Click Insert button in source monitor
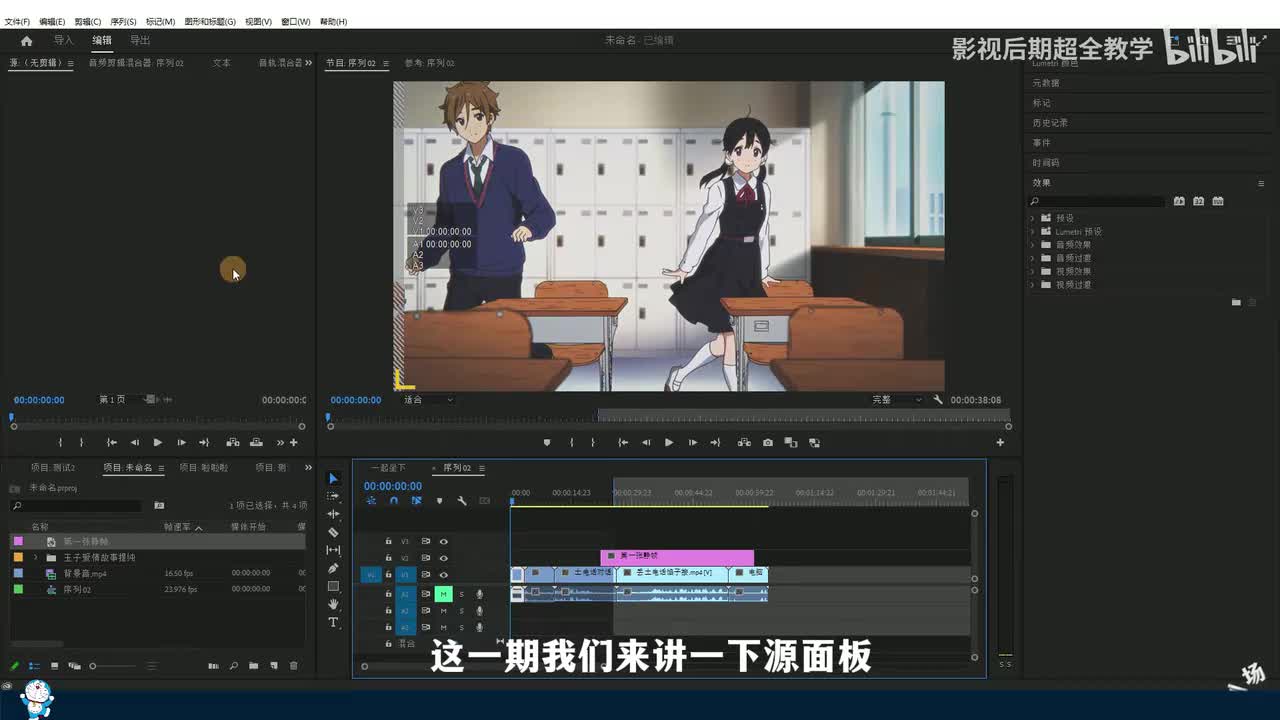 232,442
